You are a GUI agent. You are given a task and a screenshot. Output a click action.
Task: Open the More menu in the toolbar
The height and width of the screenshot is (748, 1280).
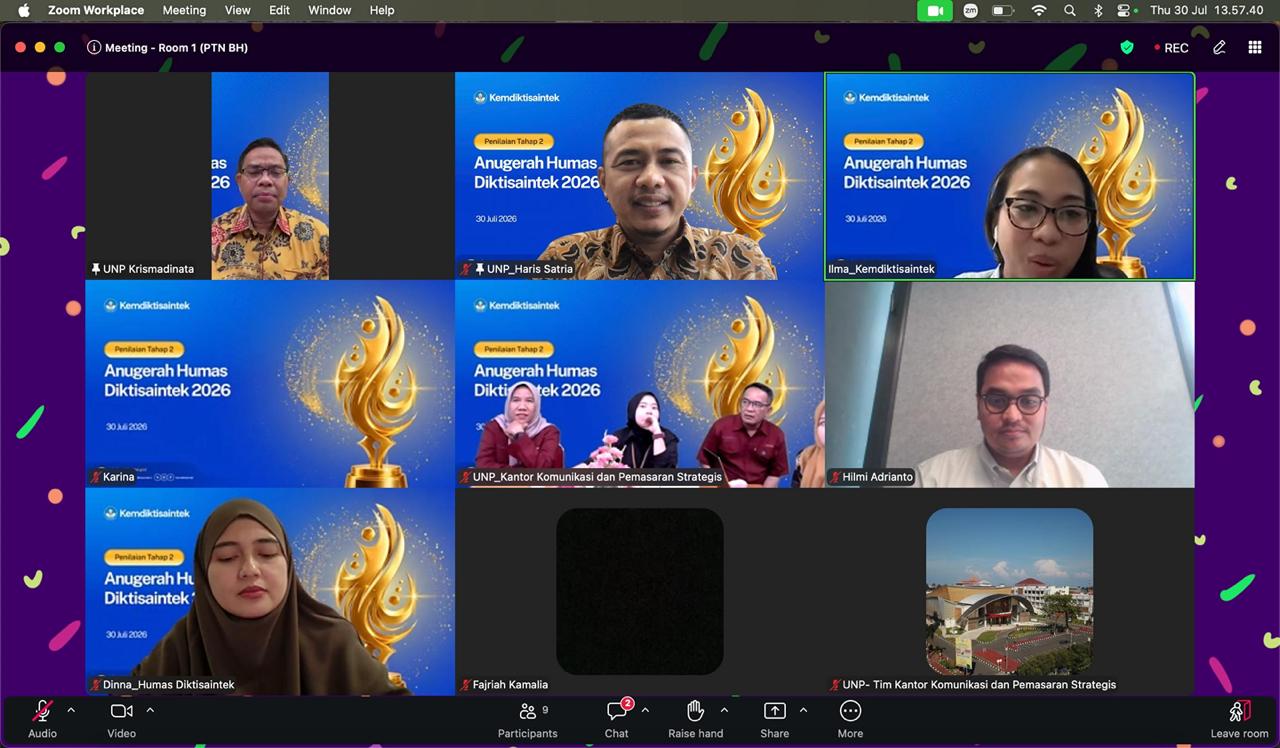(850, 719)
